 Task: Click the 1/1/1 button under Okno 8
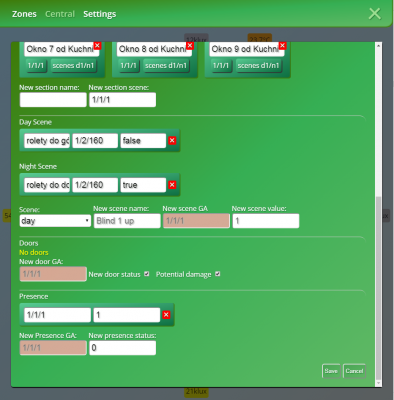[x=128, y=65]
